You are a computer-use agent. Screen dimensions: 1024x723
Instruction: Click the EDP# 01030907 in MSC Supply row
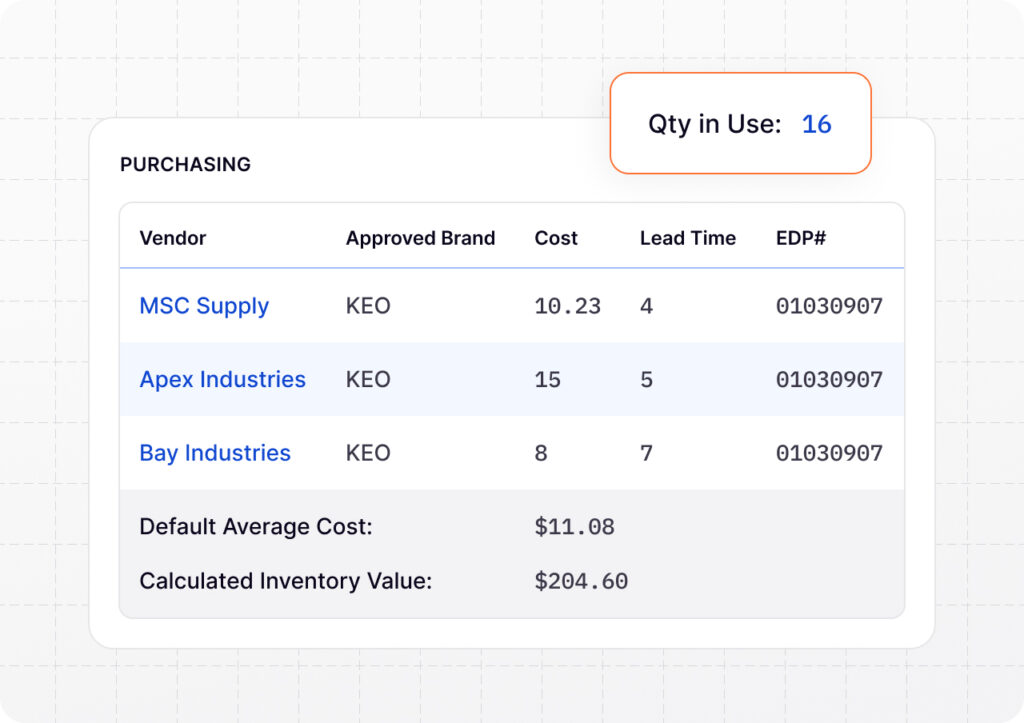(x=829, y=306)
